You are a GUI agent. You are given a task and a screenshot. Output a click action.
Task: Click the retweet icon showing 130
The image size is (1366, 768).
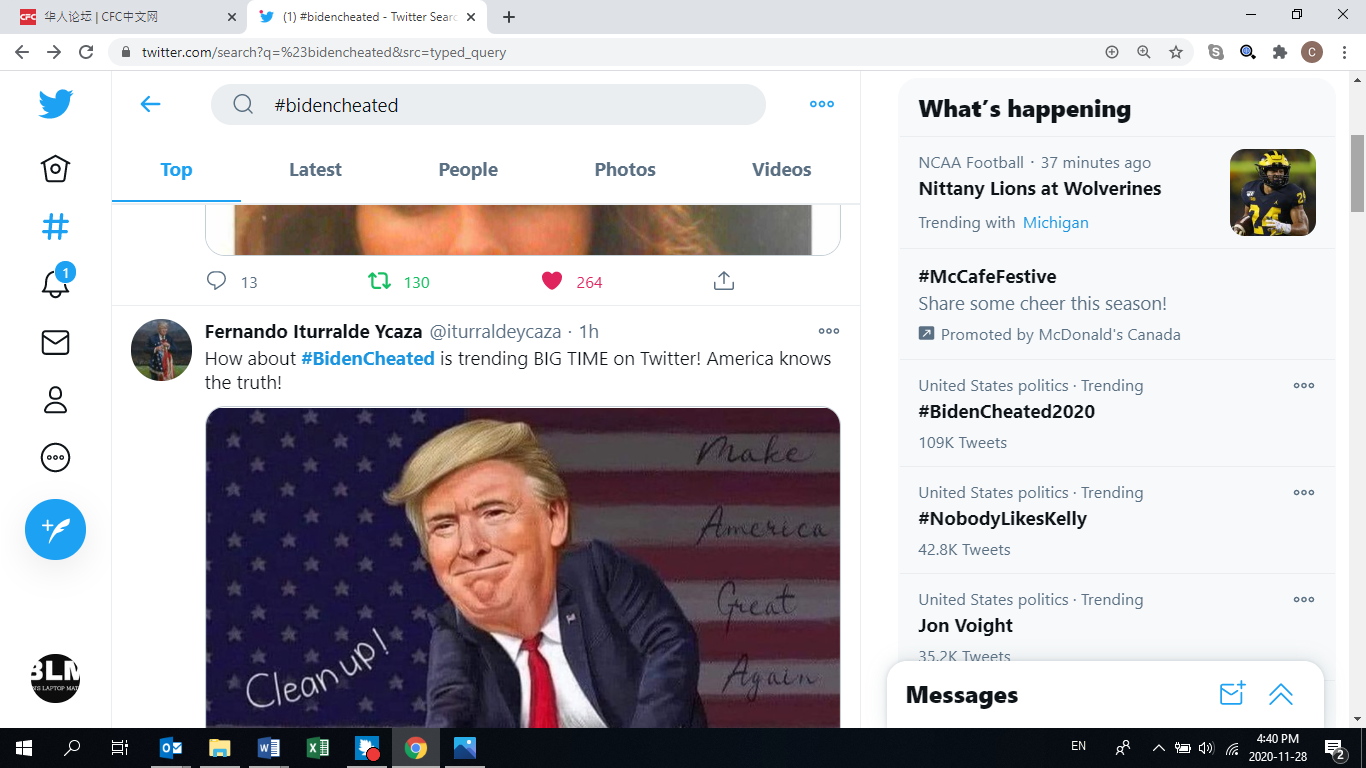pyautogui.click(x=380, y=282)
